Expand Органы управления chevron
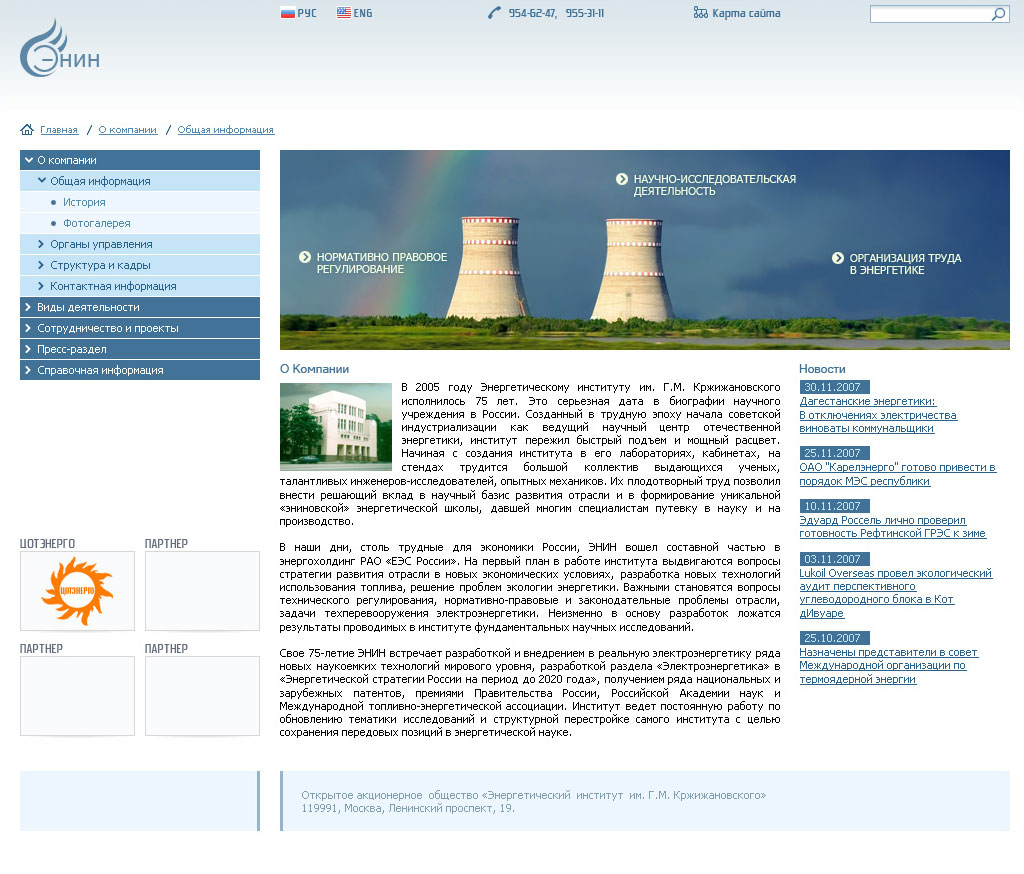 [41, 244]
